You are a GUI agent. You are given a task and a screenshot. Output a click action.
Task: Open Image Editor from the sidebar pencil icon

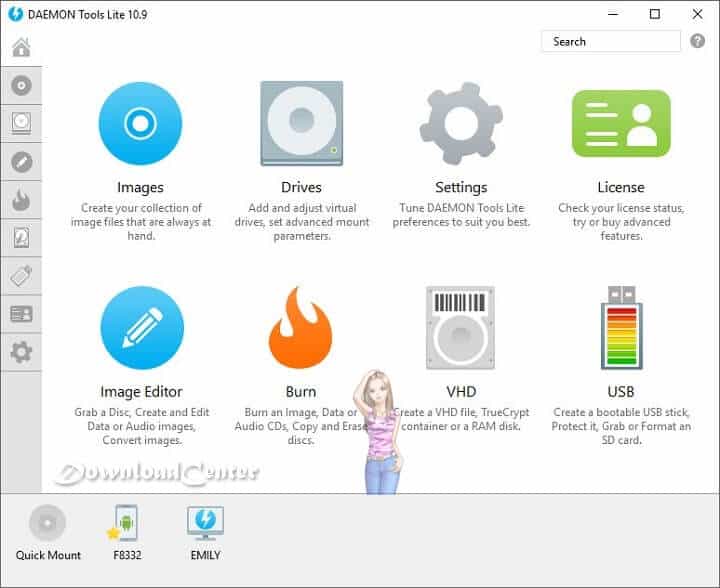pos(22,162)
